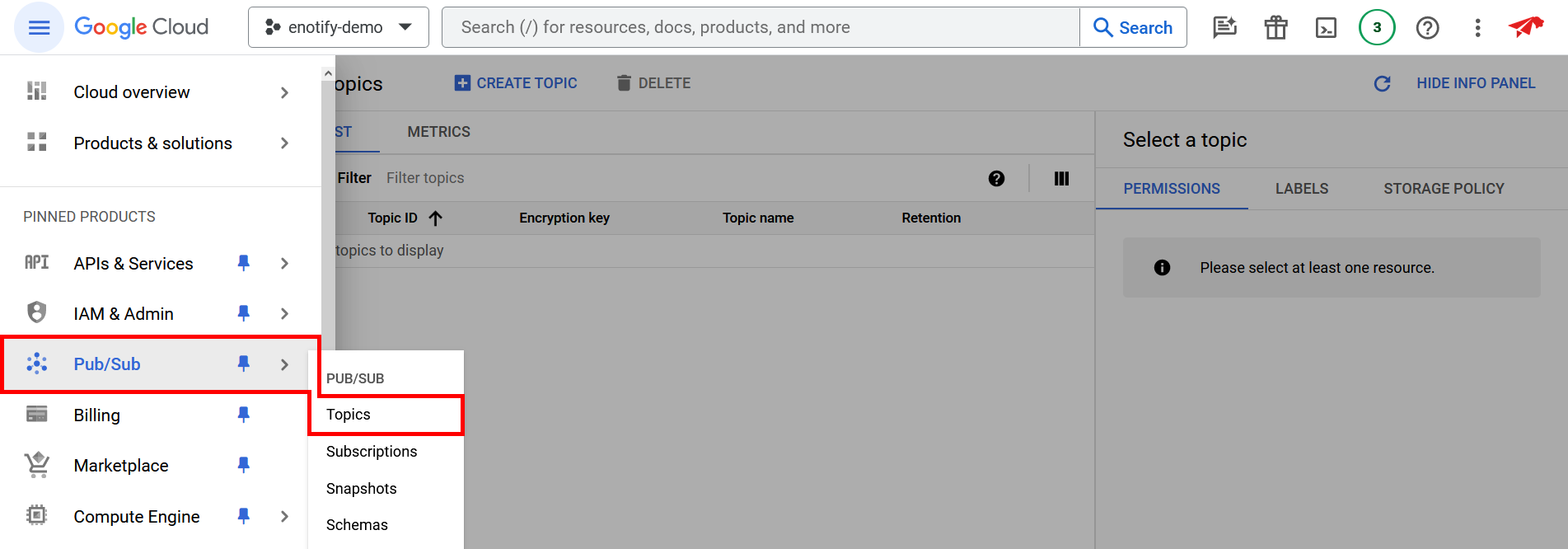Click the refresh topics icon
The width and height of the screenshot is (1568, 549).
[x=1382, y=83]
